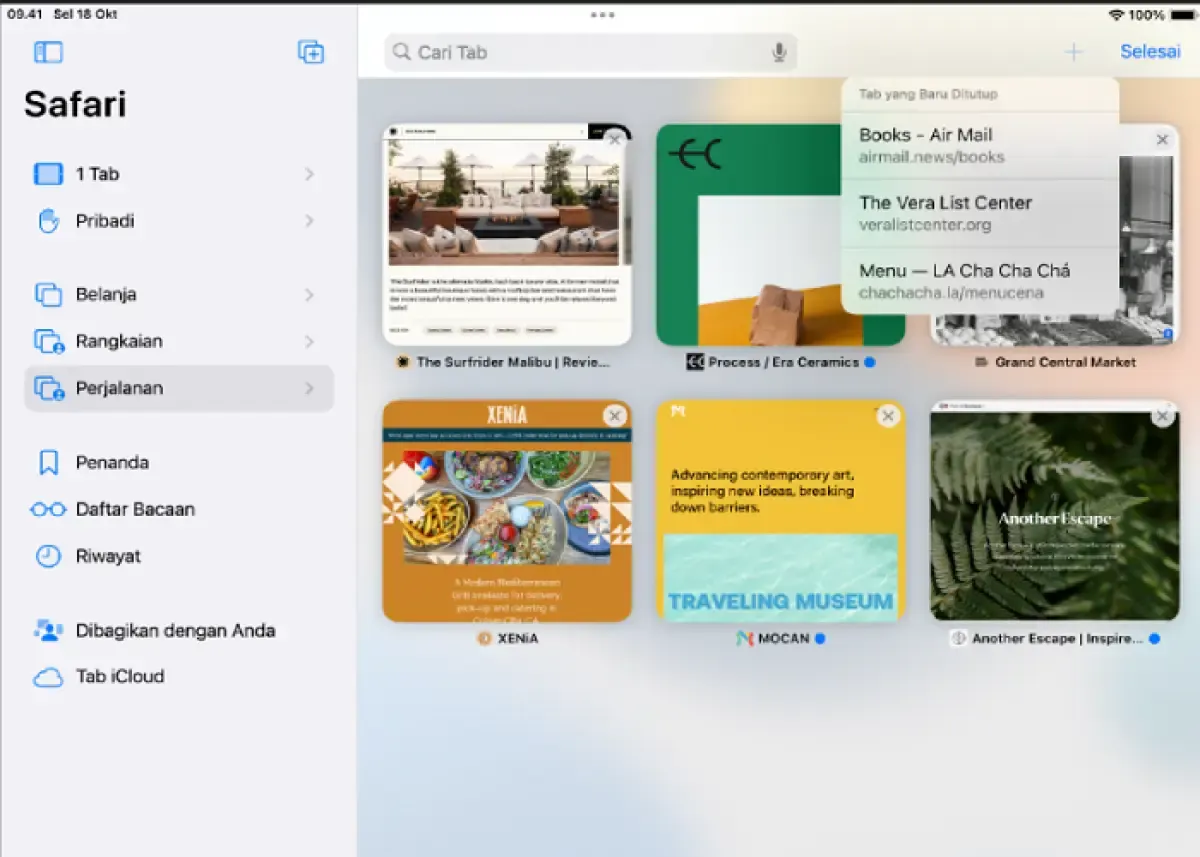Hide the Safari sidebar with sidebar icon
Image resolution: width=1200 pixels, height=857 pixels.
(x=48, y=52)
